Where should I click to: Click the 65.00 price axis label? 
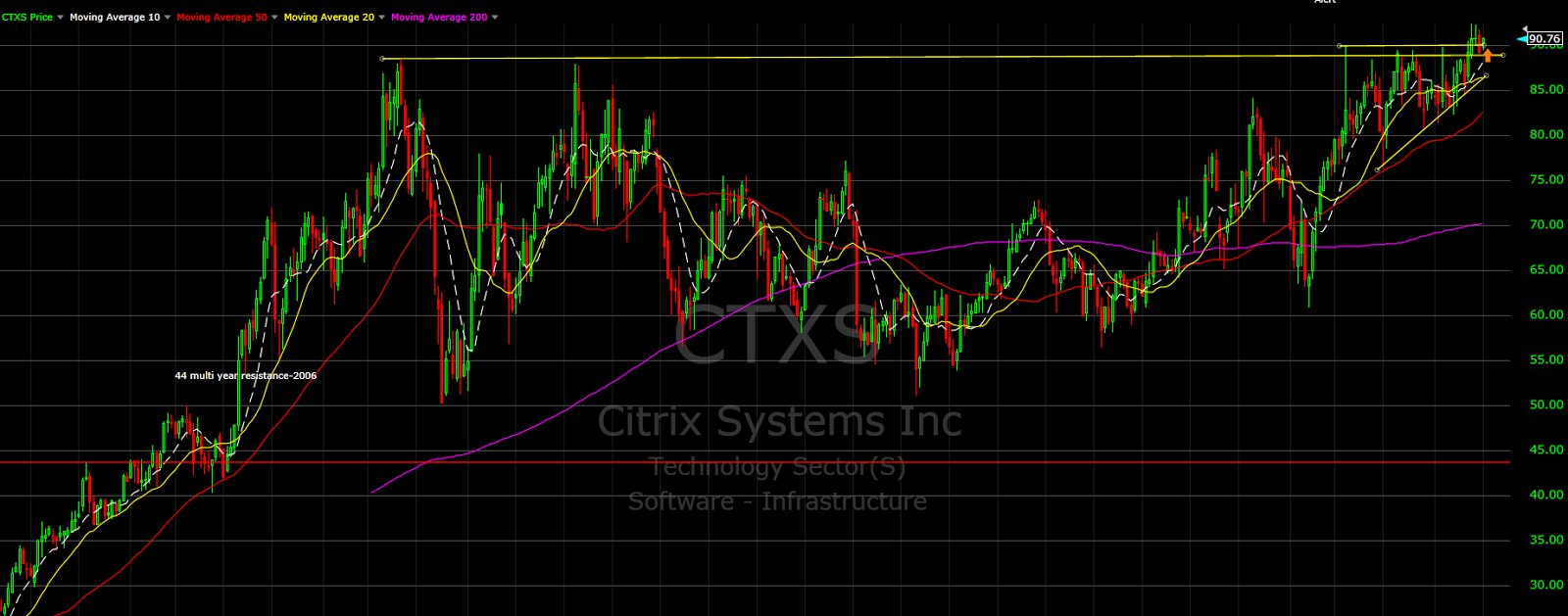(x=1546, y=270)
